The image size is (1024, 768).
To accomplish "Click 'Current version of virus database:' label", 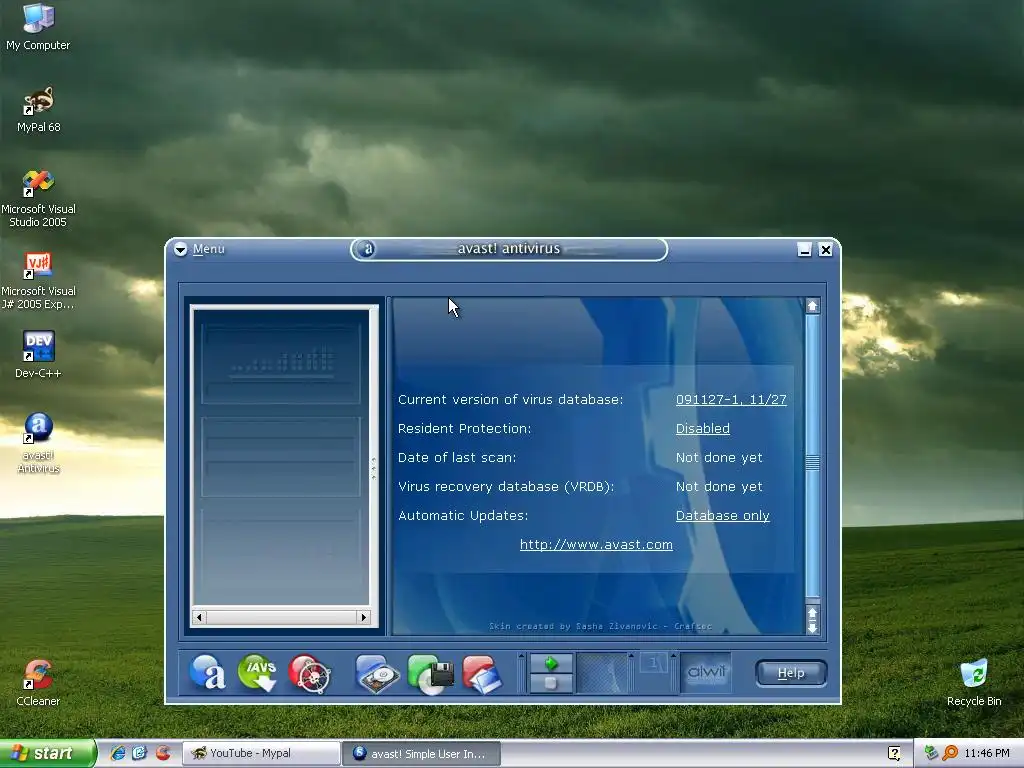I will point(511,399).
